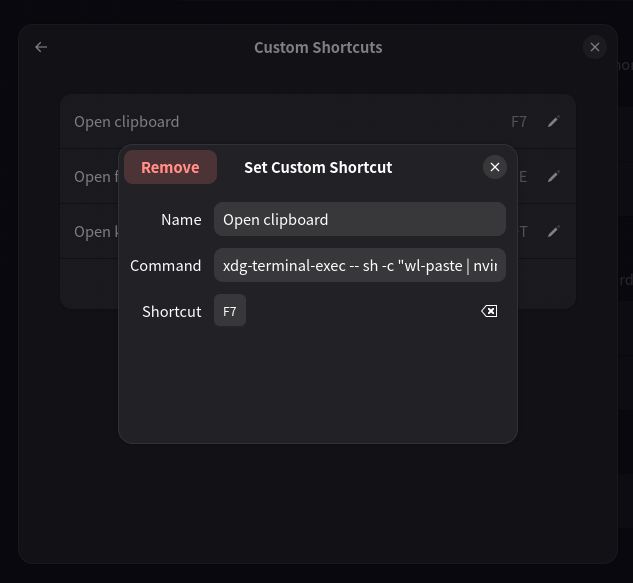Click the Shortcut label in the dialog
The height and width of the screenshot is (583, 633).
pyautogui.click(x=171, y=311)
